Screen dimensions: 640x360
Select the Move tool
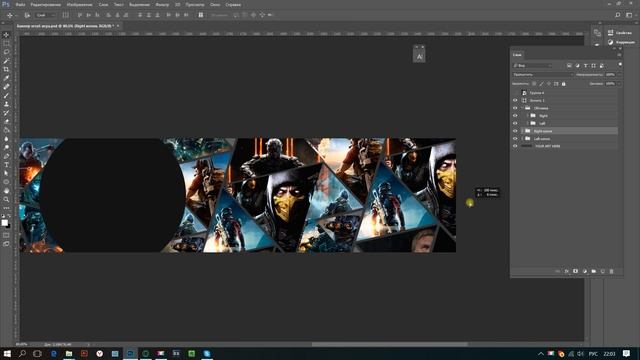6,35
